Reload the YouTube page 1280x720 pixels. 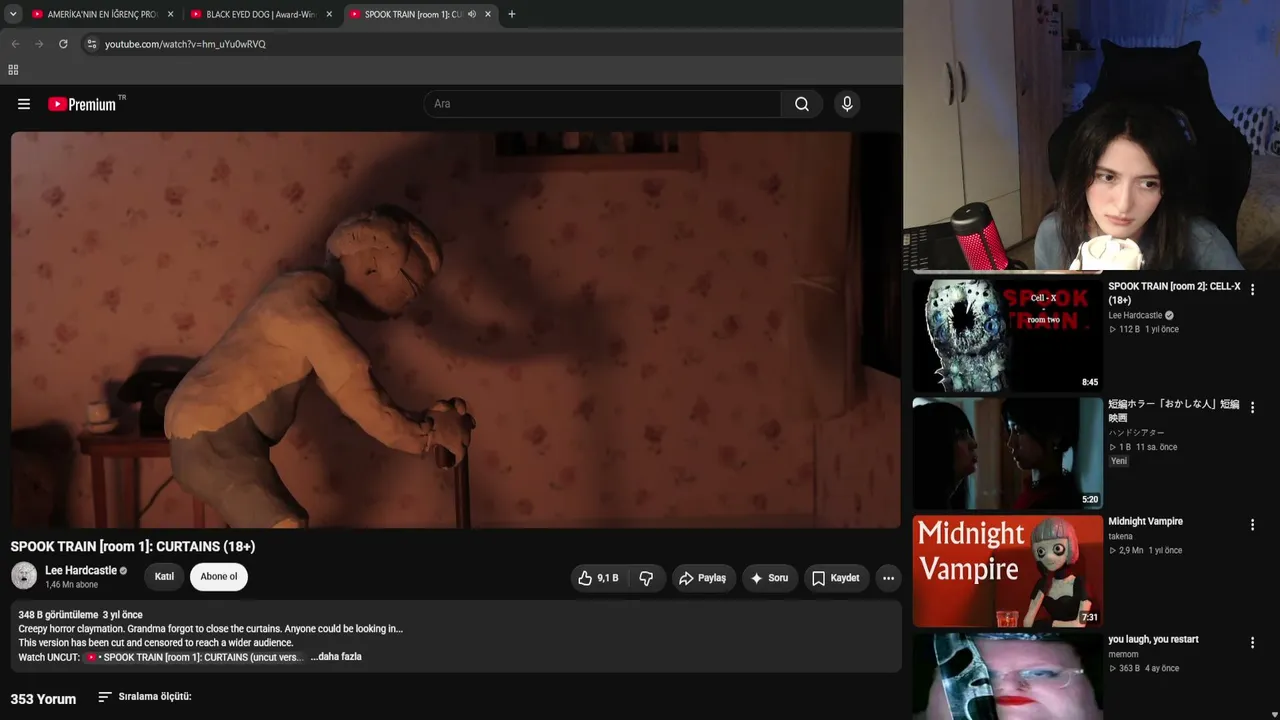[63, 44]
